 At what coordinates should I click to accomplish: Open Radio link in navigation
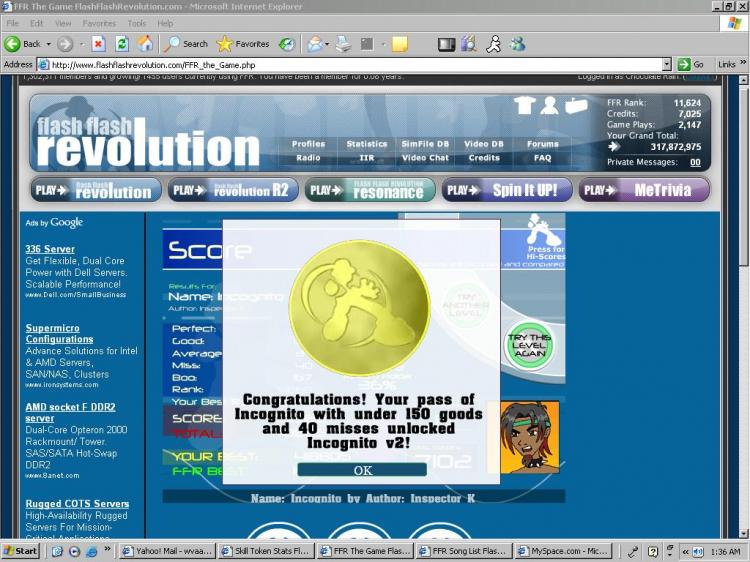pos(308,158)
